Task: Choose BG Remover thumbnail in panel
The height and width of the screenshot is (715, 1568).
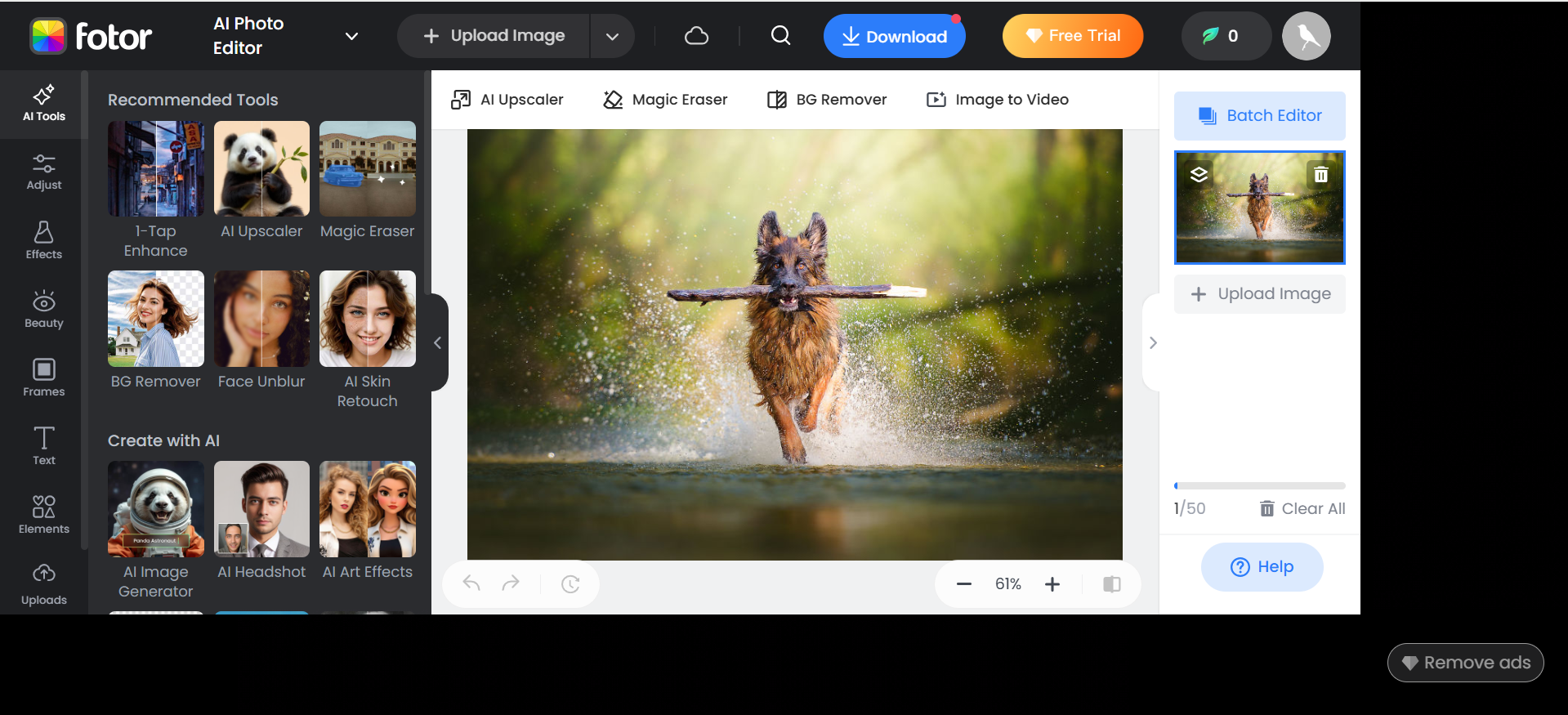Action: point(156,319)
